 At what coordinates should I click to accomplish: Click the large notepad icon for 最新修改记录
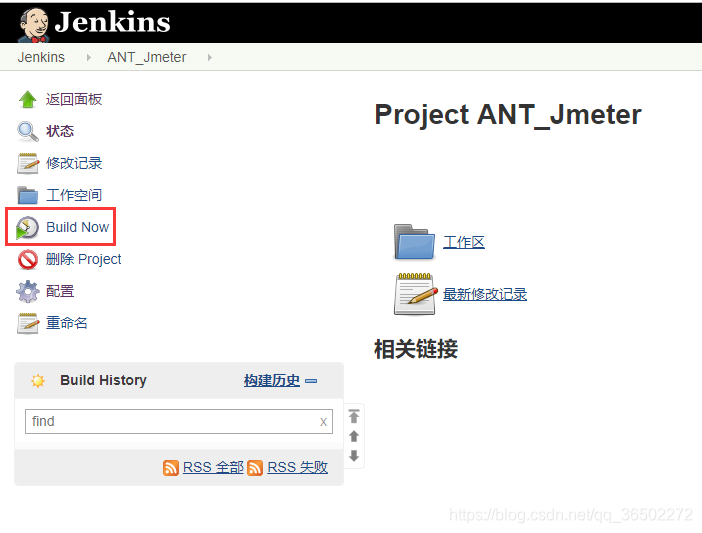tap(415, 294)
